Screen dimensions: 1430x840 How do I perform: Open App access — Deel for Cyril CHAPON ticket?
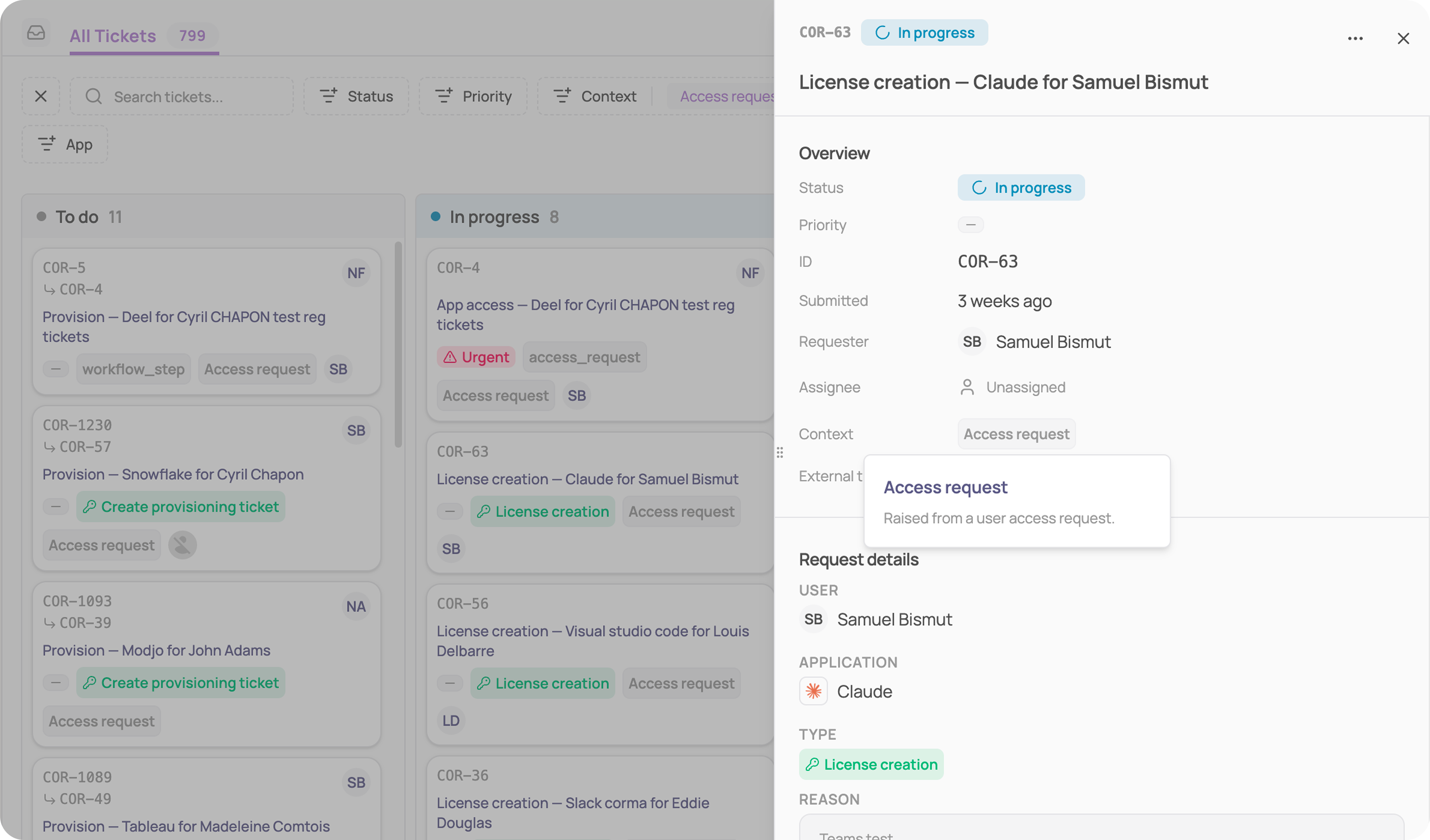coord(585,314)
